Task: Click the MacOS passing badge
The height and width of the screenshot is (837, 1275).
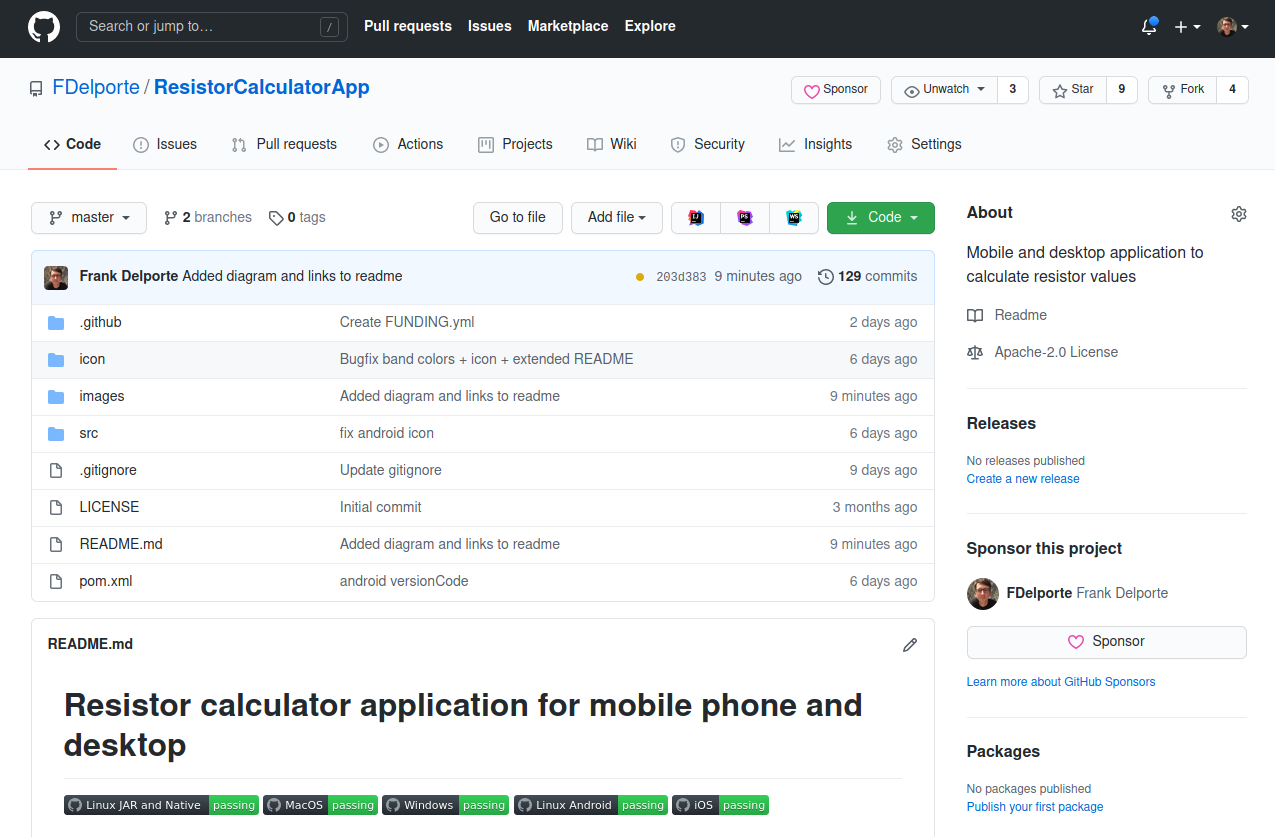Action: (x=320, y=805)
